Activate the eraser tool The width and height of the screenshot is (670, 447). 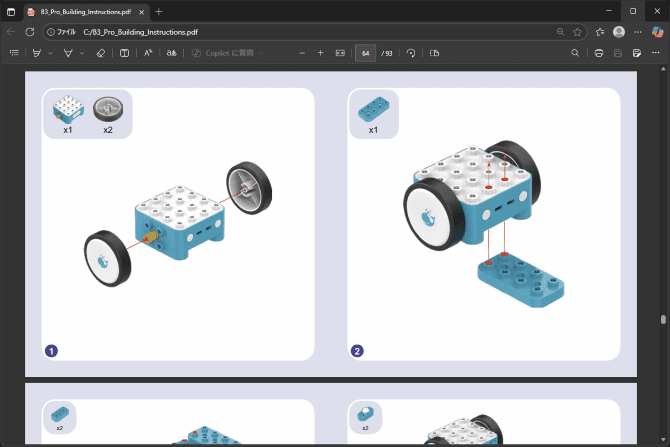pyautogui.click(x=100, y=52)
